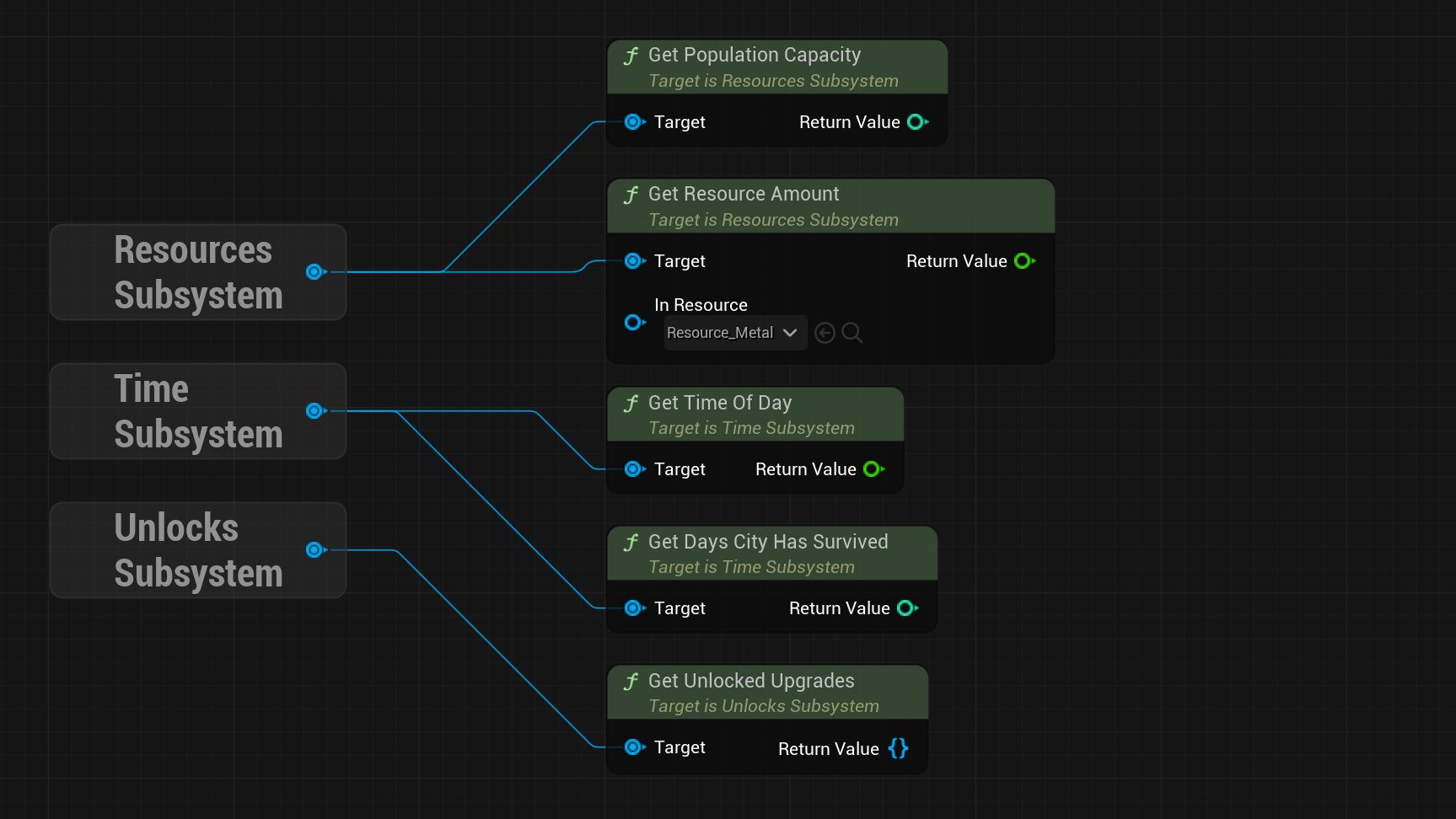Click Get Population Capacity Return Value pin

[916, 122]
